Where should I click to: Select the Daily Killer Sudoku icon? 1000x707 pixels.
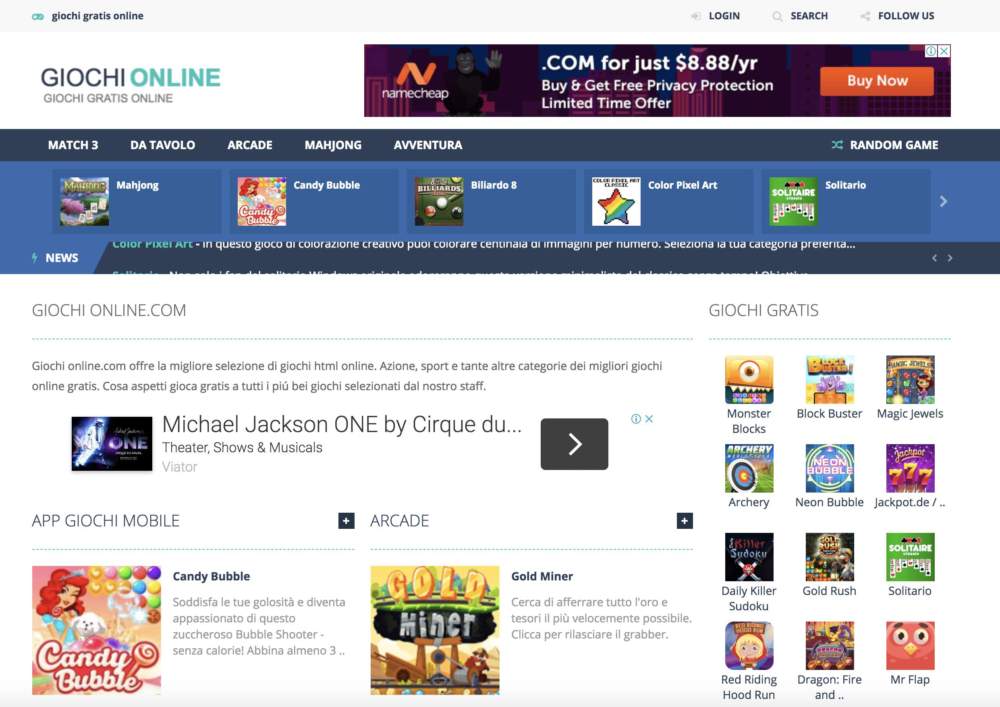748,556
